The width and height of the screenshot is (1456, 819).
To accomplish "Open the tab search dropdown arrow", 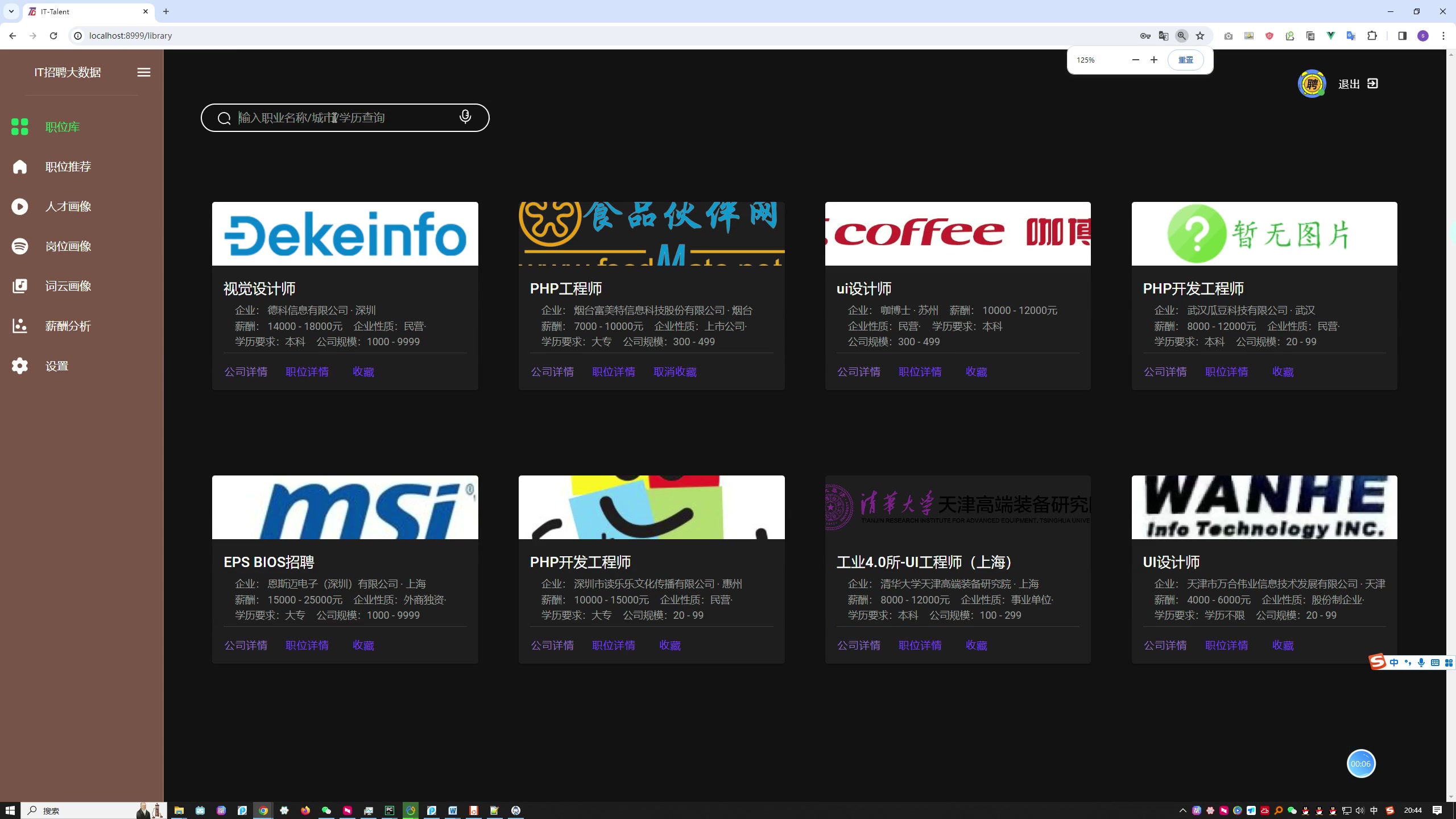I will pos(11,11).
